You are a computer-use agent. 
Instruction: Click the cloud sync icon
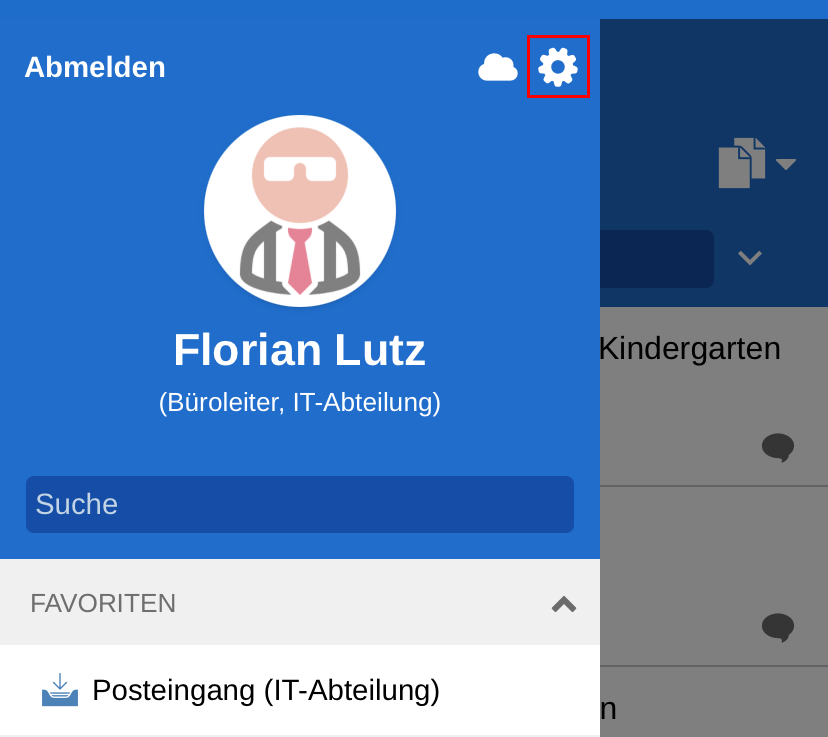497,67
